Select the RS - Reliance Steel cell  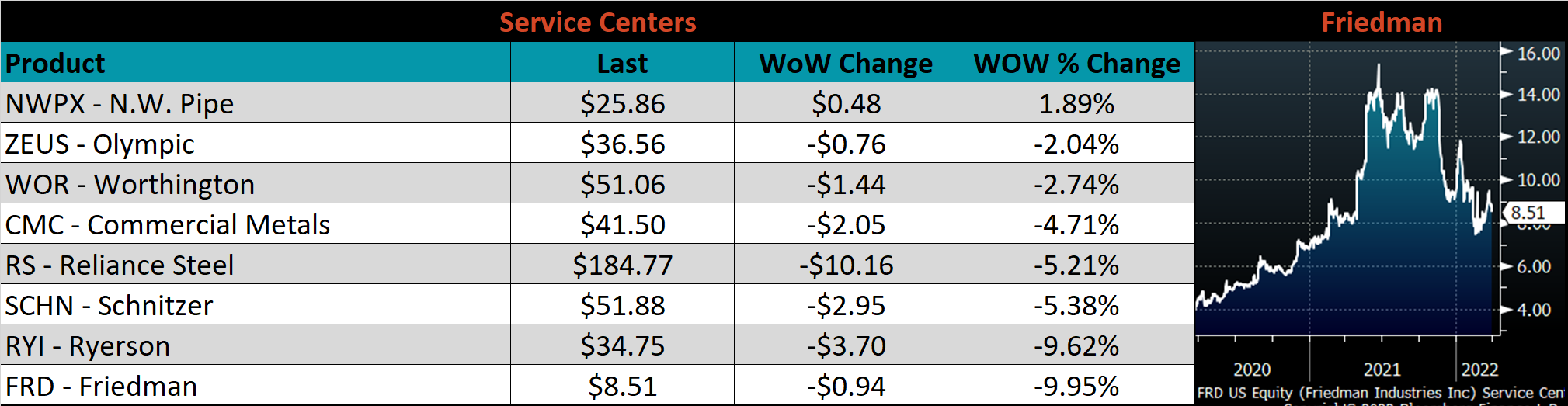click(120, 265)
